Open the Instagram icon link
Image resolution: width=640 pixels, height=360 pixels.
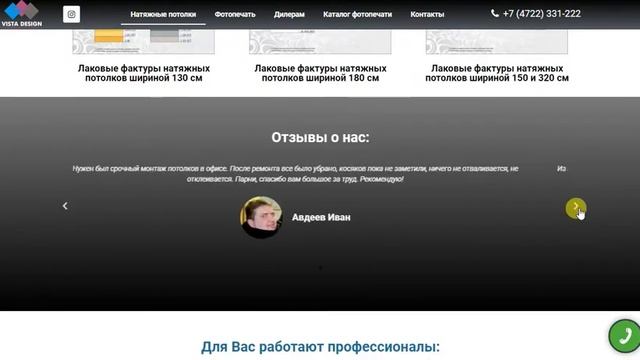pyautogui.click(x=71, y=14)
